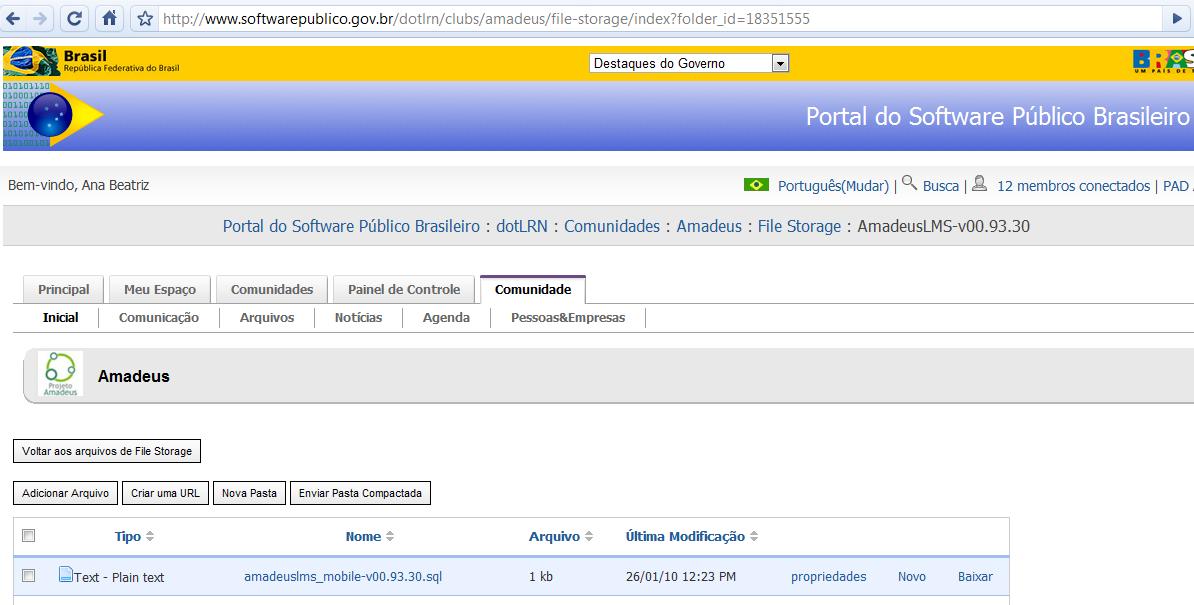The image size is (1194, 605).
Task: Click the Brasil flag logo
Action: tap(31, 61)
